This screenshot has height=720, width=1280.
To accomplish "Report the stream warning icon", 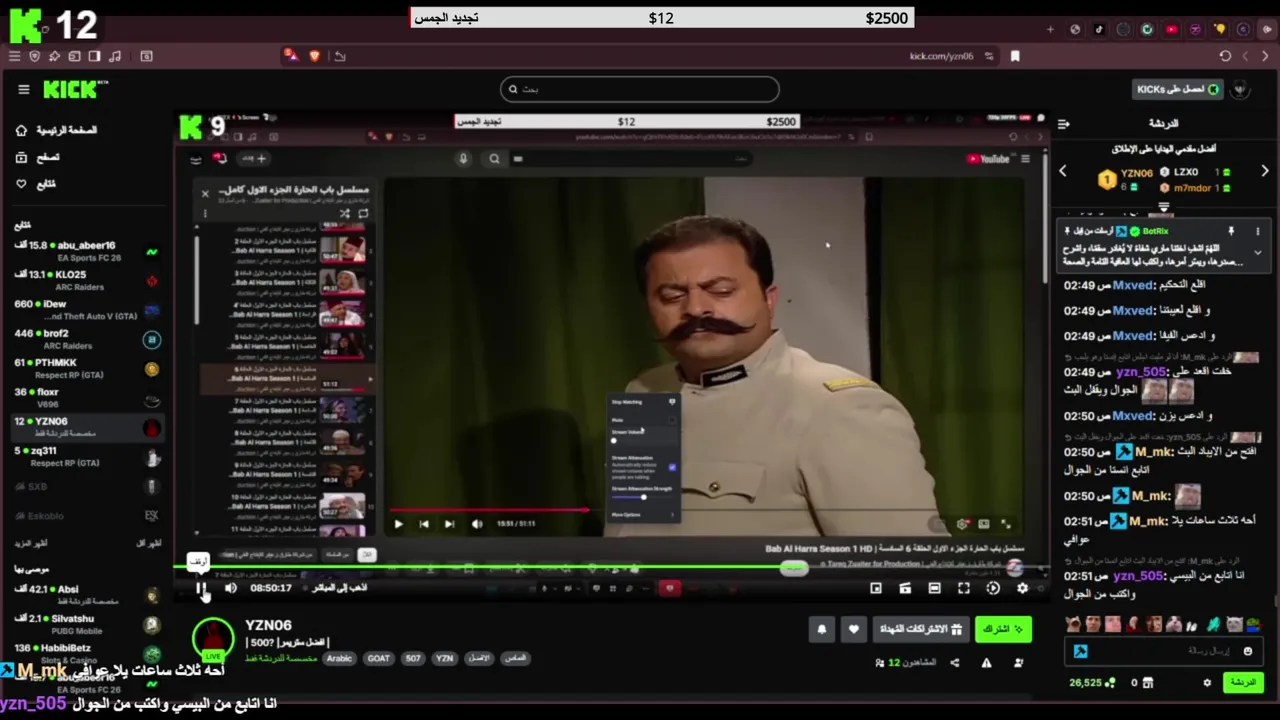I will 986,662.
